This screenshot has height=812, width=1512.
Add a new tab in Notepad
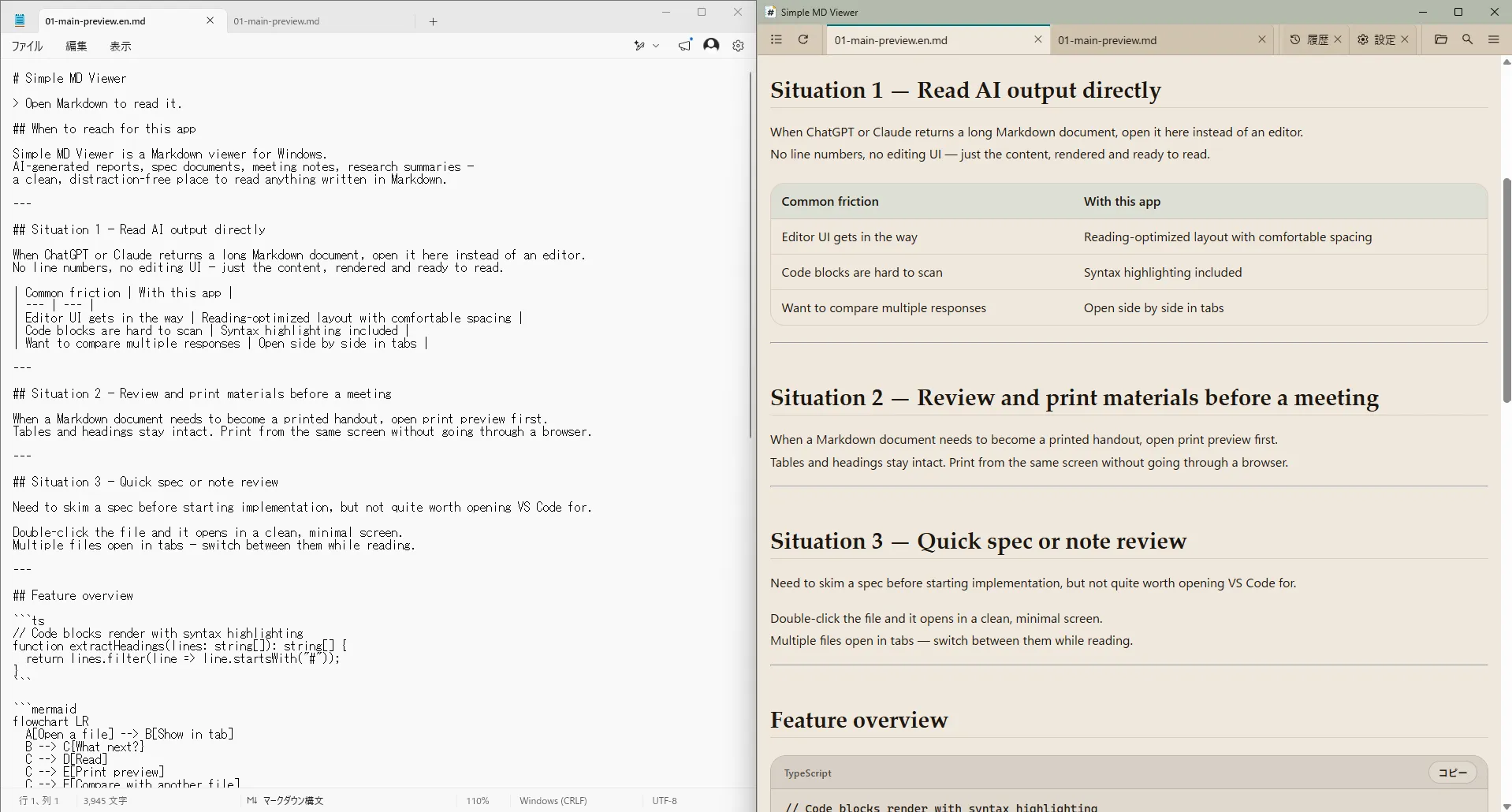tap(433, 21)
